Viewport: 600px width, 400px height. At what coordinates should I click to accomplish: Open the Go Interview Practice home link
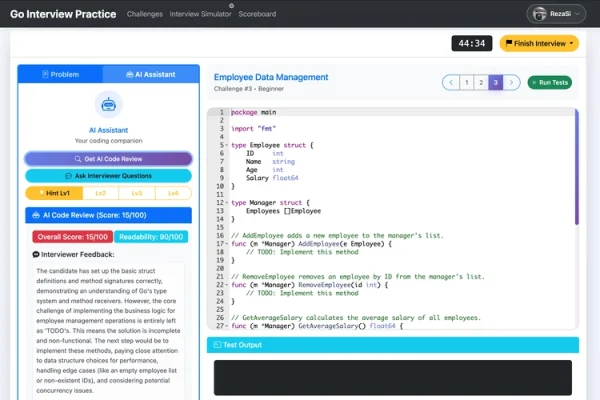tap(63, 14)
